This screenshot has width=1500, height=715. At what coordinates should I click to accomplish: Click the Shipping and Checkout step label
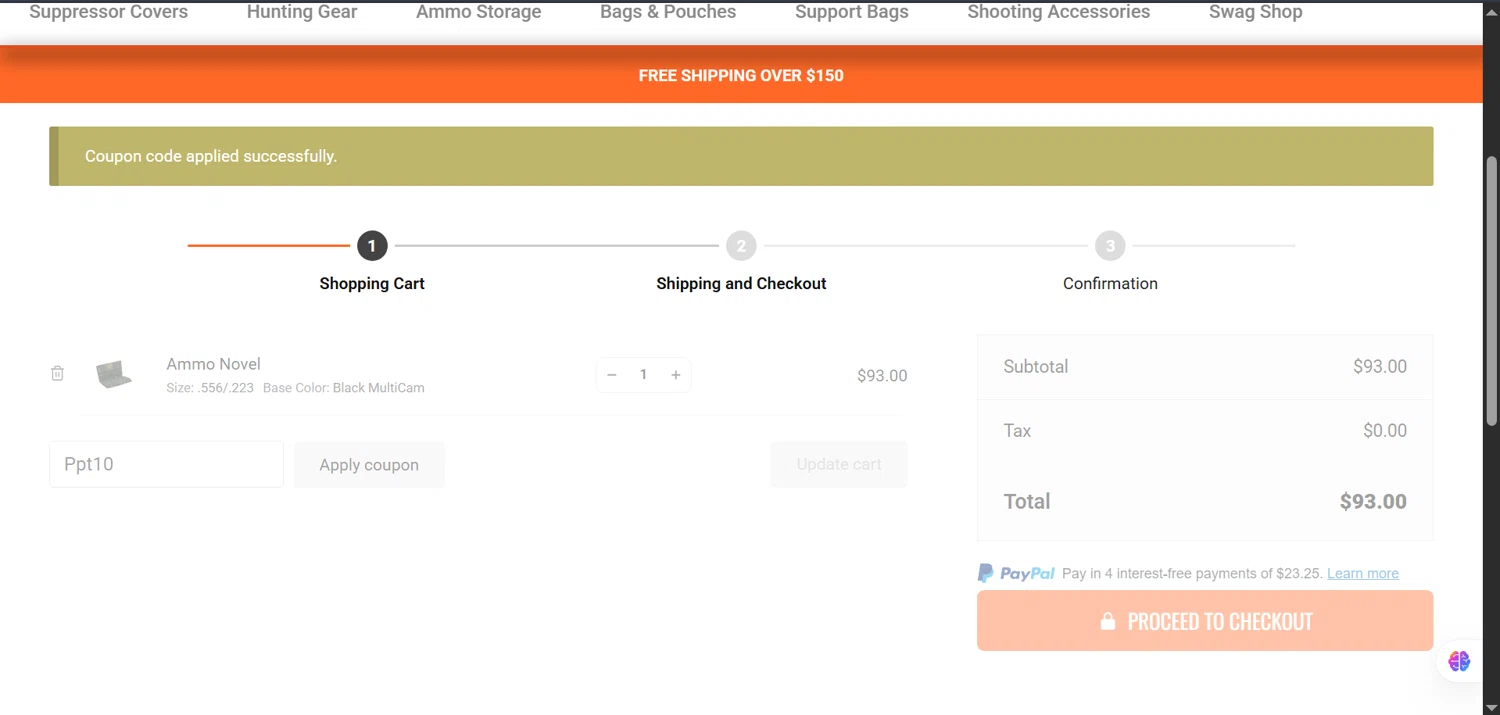pos(741,284)
